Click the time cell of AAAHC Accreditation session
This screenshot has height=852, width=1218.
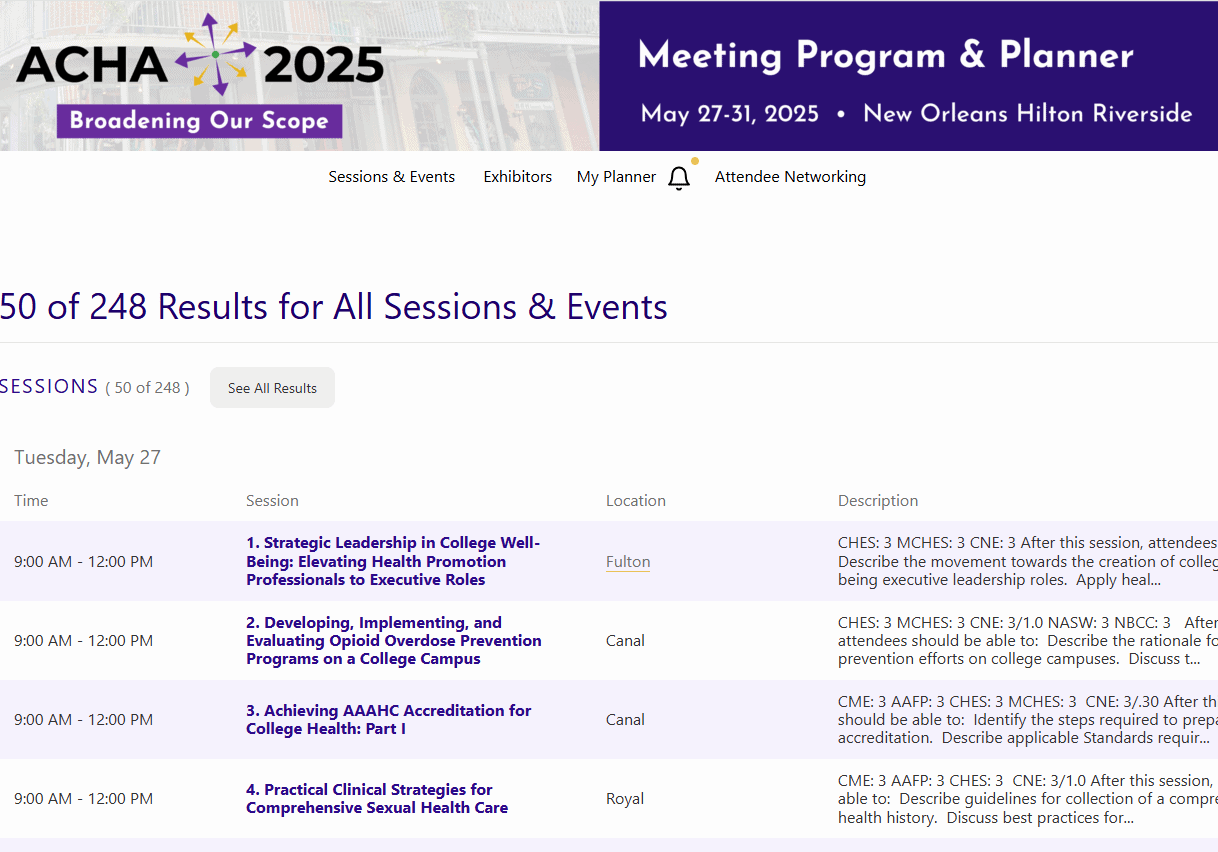pos(84,720)
